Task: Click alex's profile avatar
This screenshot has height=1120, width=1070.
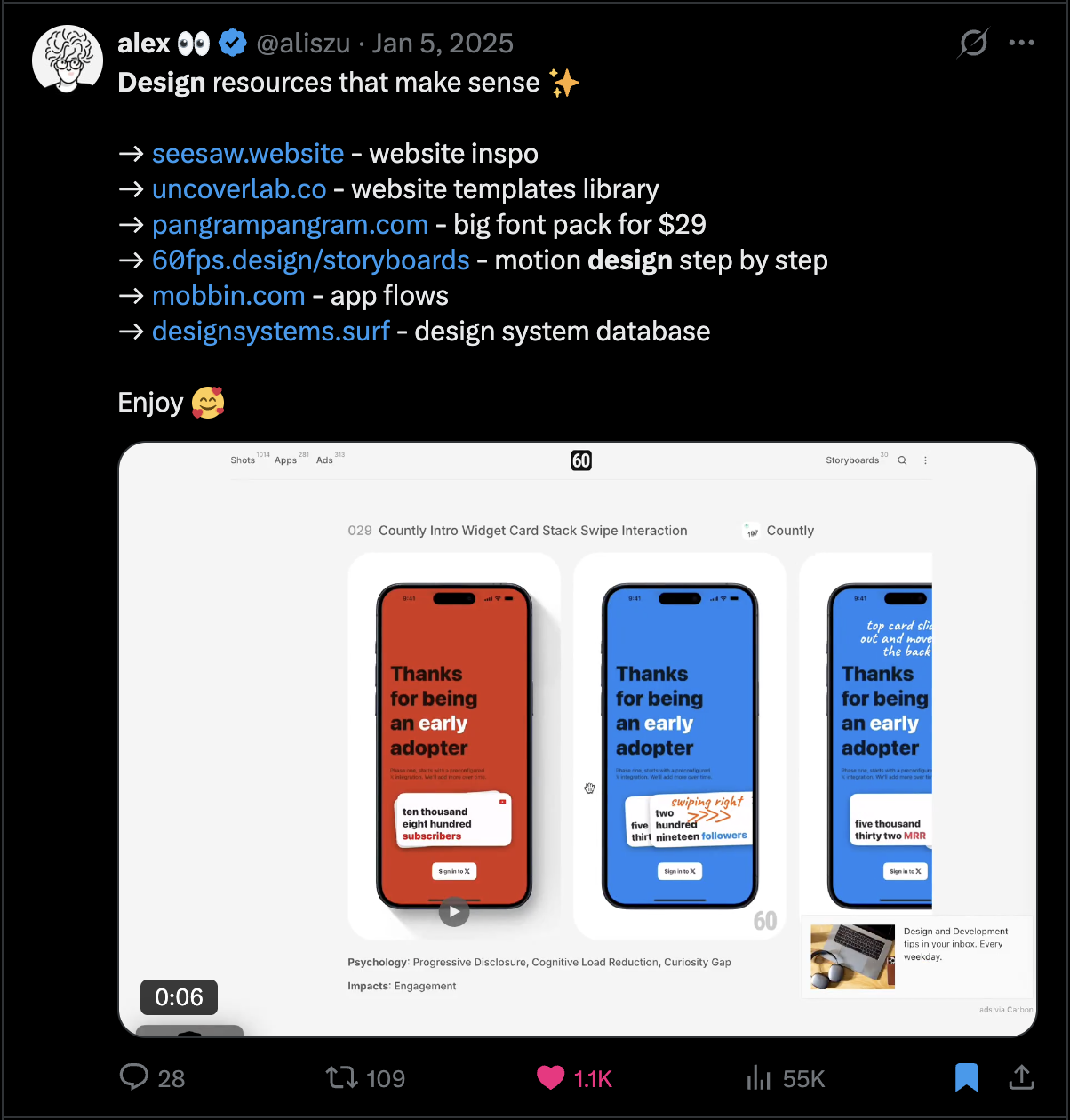Action: tap(68, 59)
